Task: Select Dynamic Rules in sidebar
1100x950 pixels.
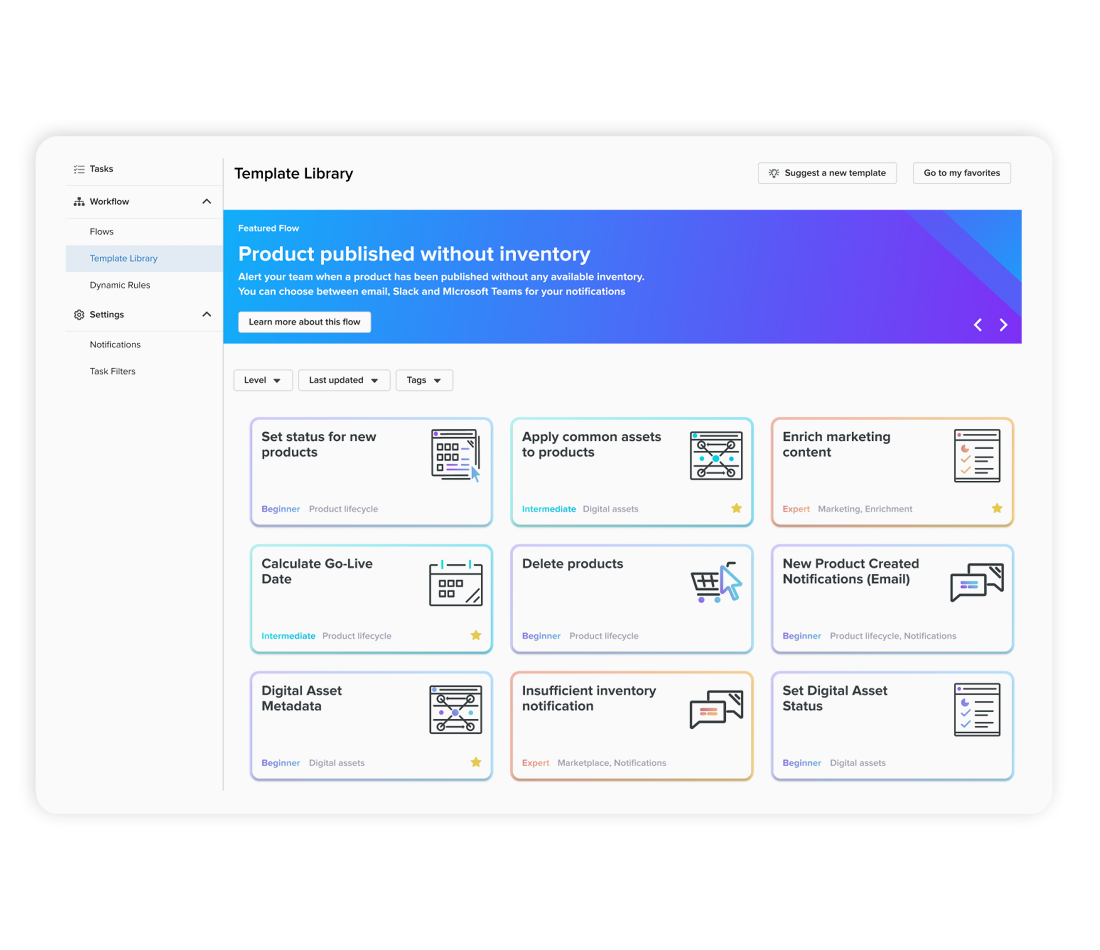Action: click(120, 285)
